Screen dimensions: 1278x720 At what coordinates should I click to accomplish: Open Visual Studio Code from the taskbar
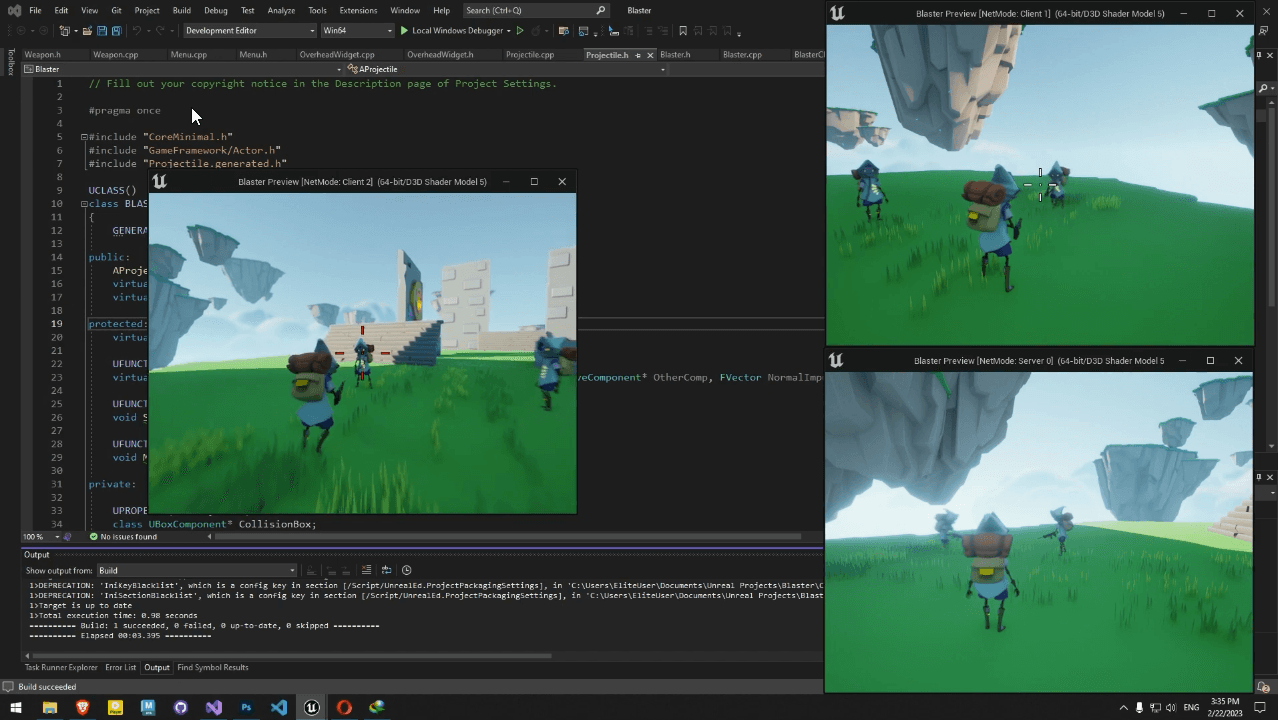(279, 707)
